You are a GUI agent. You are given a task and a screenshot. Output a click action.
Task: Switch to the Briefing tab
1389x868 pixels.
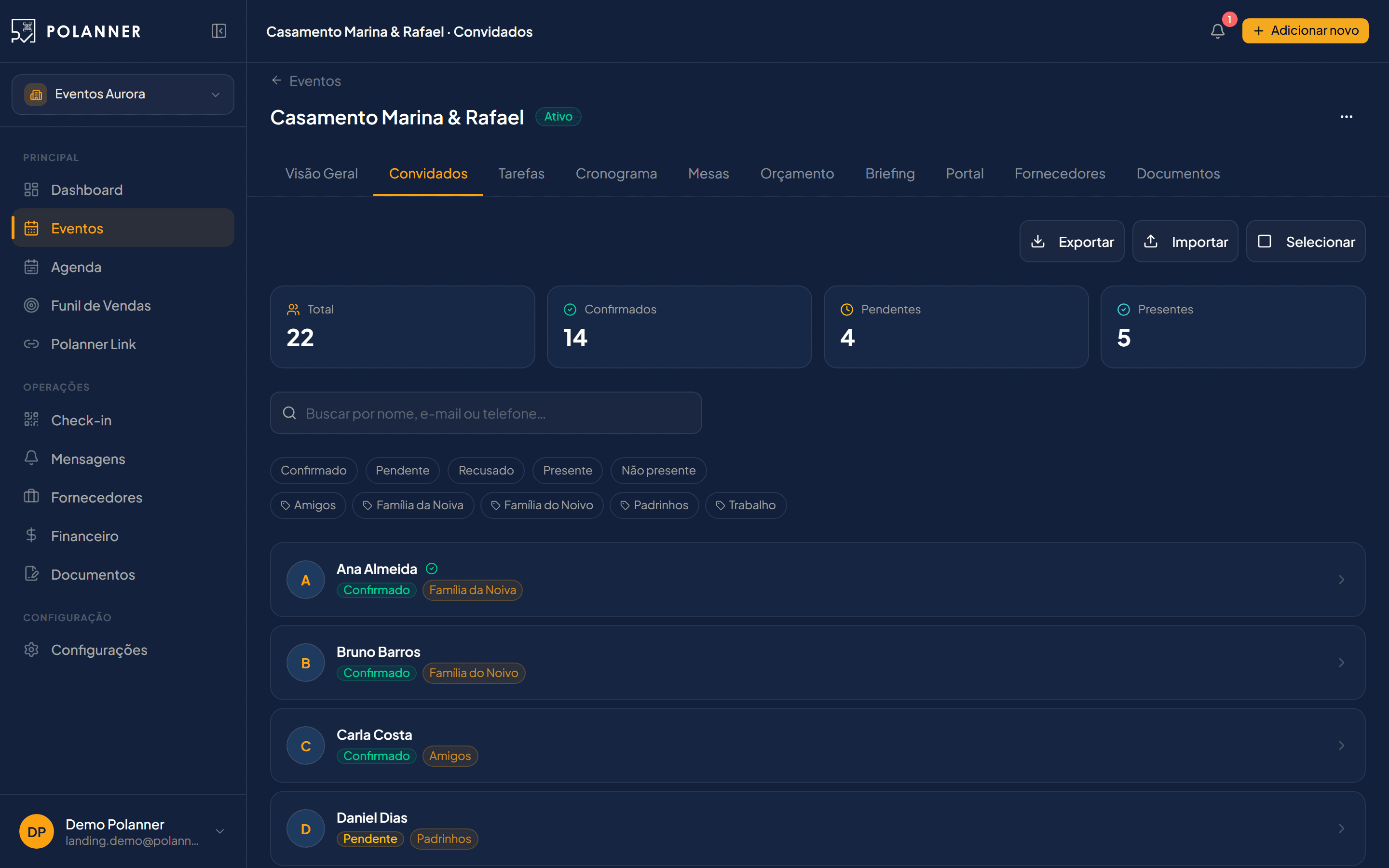click(x=890, y=174)
